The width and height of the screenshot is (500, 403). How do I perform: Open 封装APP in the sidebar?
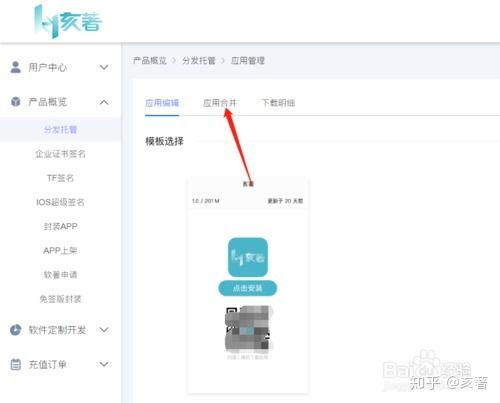(x=60, y=226)
